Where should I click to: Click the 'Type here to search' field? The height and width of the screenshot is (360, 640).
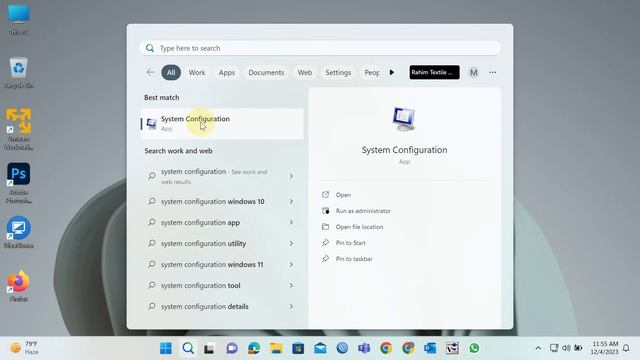coord(320,48)
